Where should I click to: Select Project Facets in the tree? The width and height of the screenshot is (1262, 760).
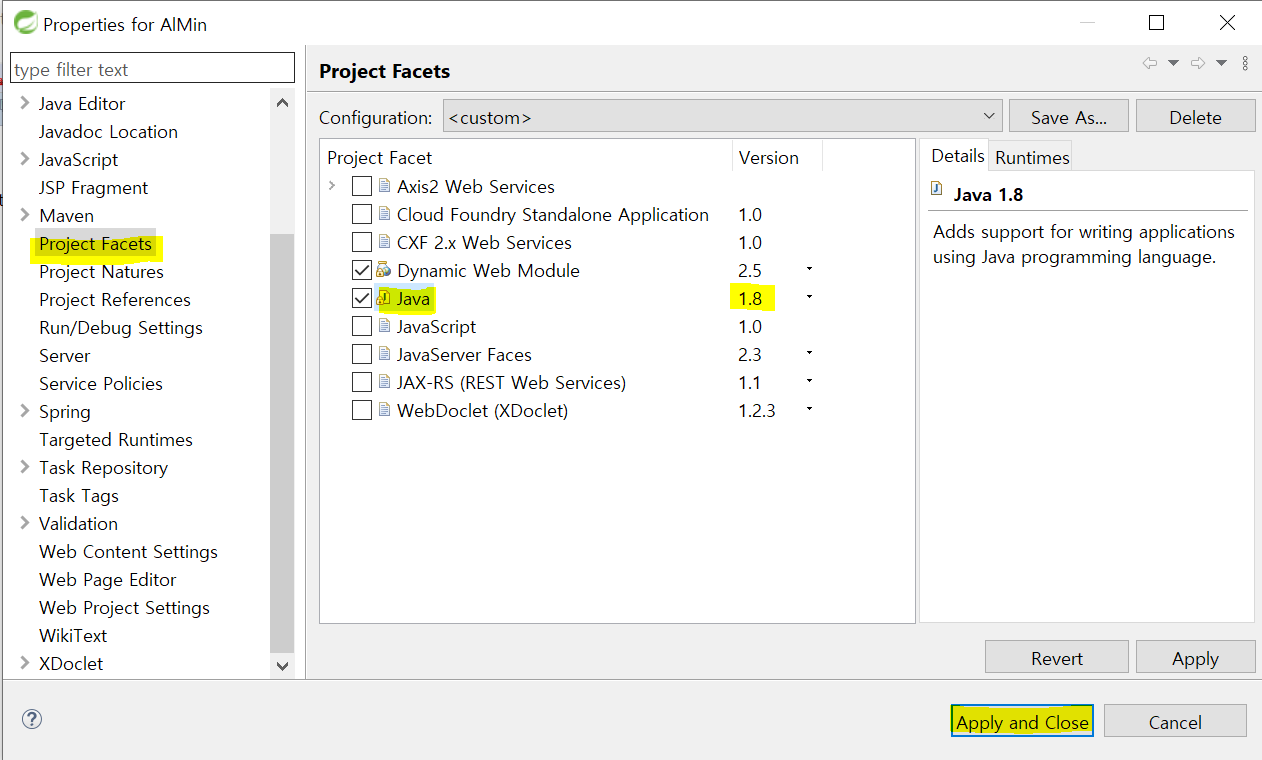tap(95, 244)
